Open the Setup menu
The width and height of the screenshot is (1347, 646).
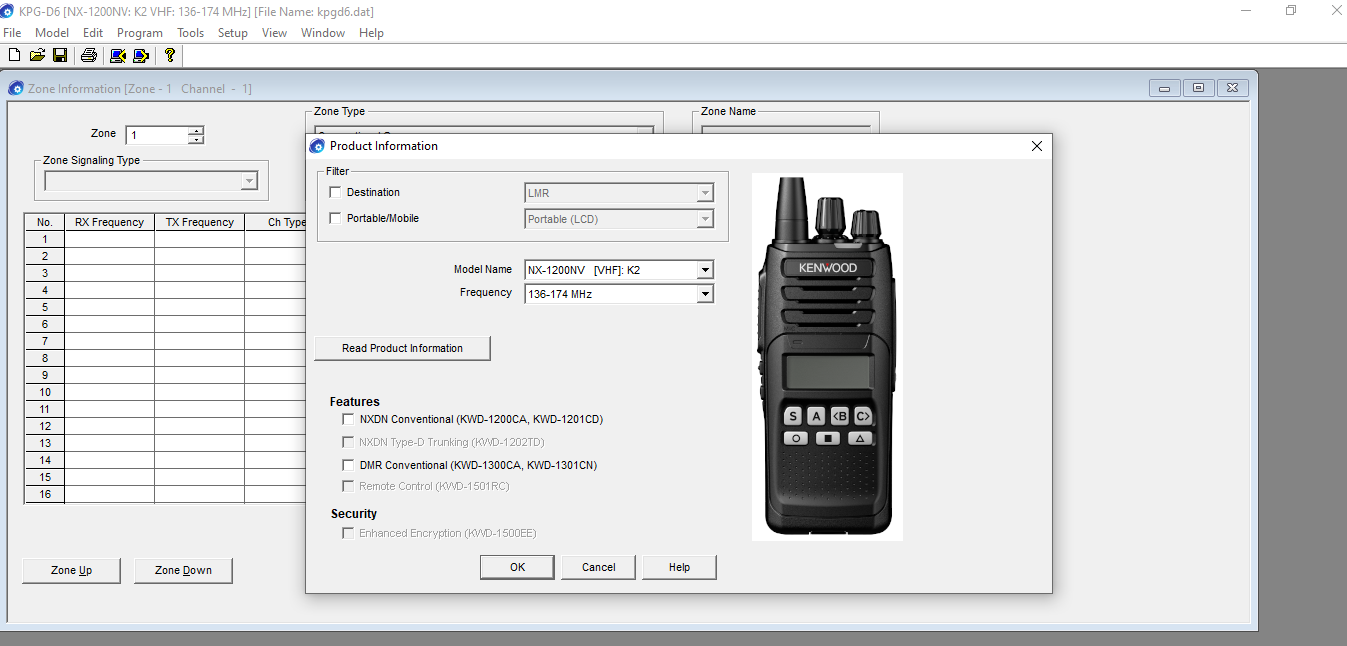click(233, 33)
